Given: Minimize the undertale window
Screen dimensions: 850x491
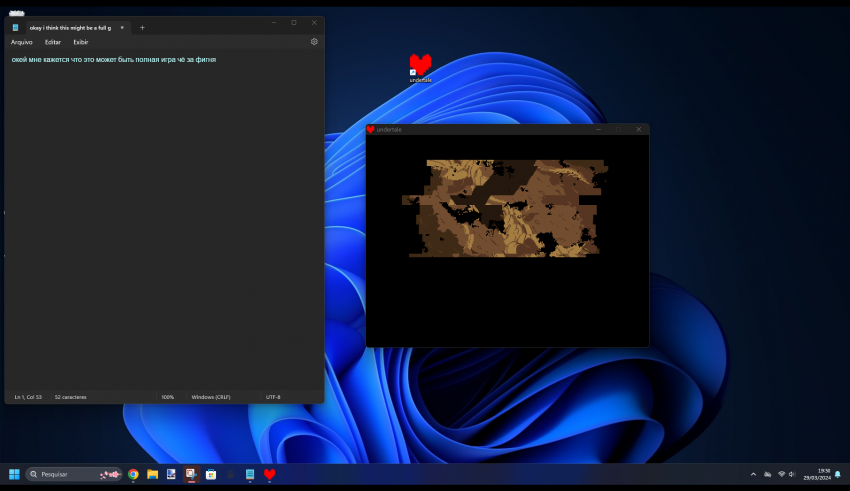Looking at the screenshot, I should tap(598, 130).
